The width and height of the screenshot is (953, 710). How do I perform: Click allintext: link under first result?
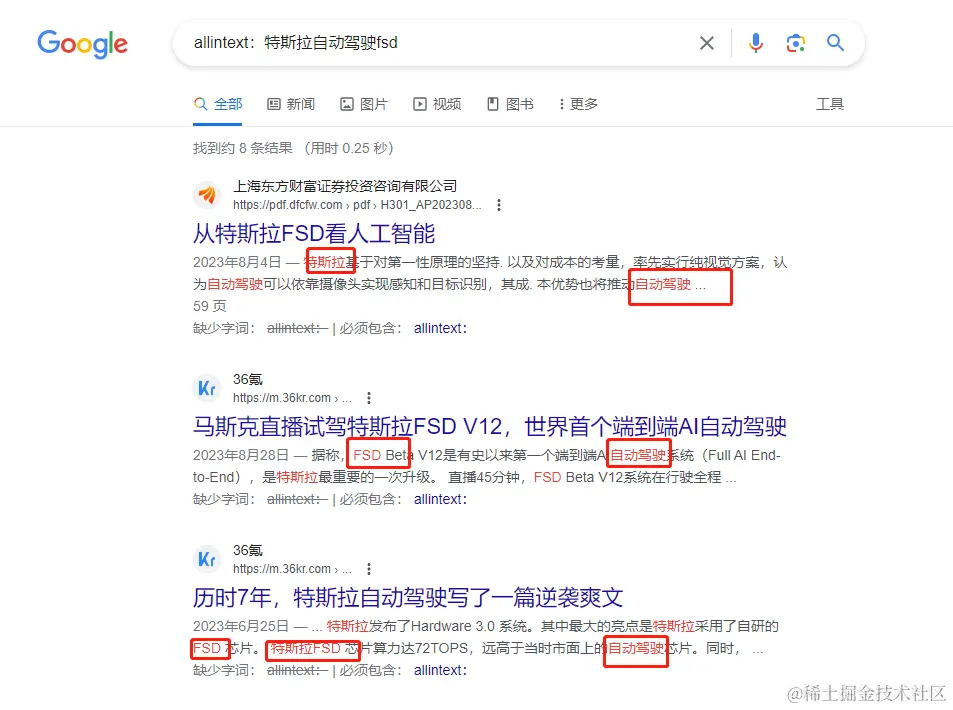coord(441,328)
